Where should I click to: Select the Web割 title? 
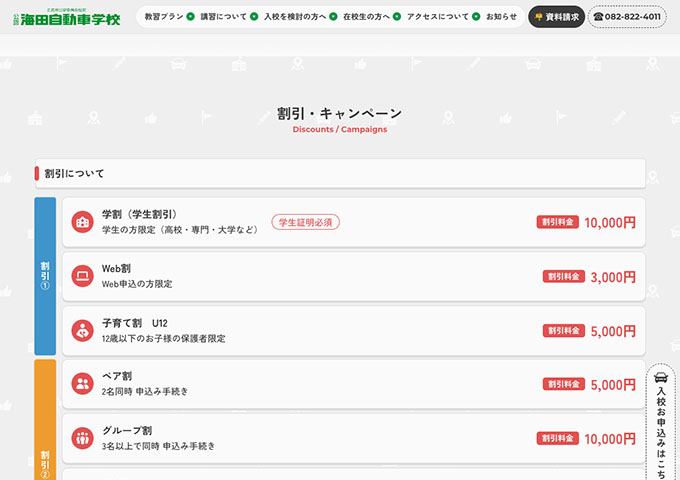(x=116, y=269)
